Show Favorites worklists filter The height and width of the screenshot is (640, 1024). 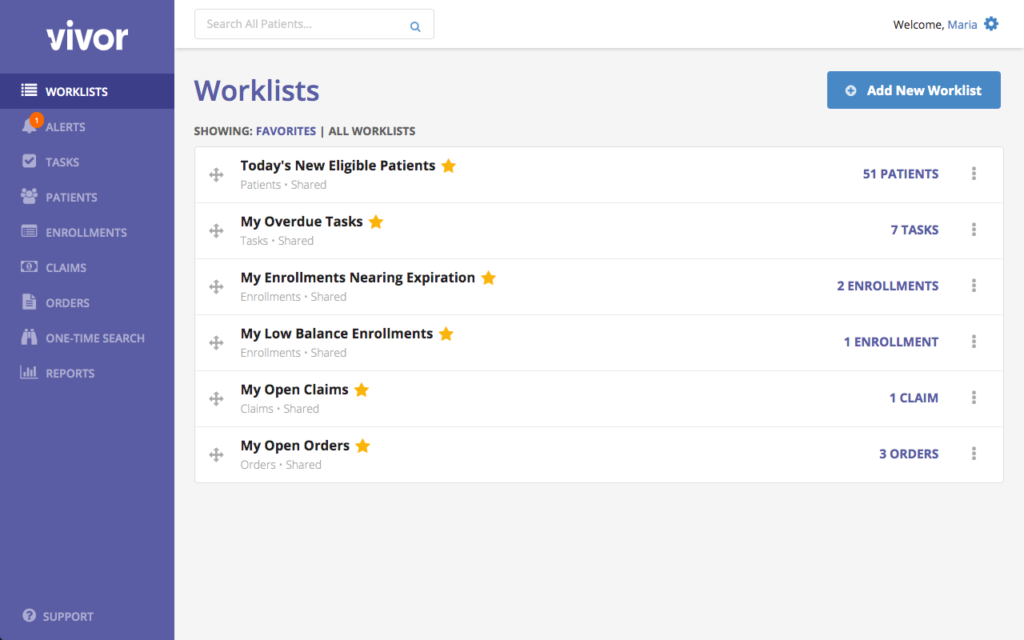[x=285, y=131]
